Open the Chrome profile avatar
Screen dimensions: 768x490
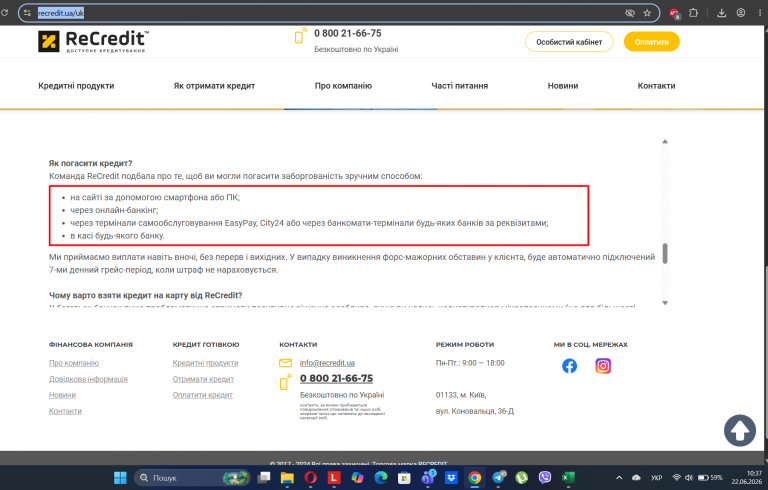pos(741,13)
